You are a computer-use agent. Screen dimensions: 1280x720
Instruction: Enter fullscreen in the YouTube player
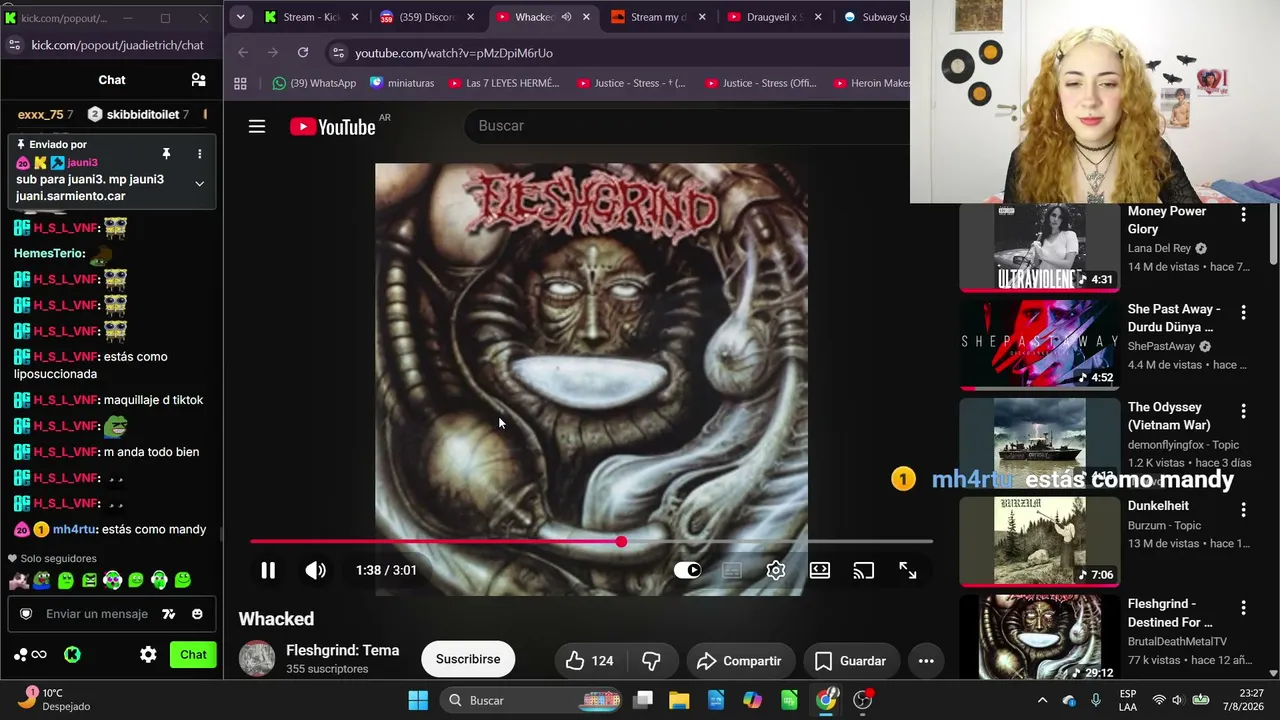coord(908,570)
